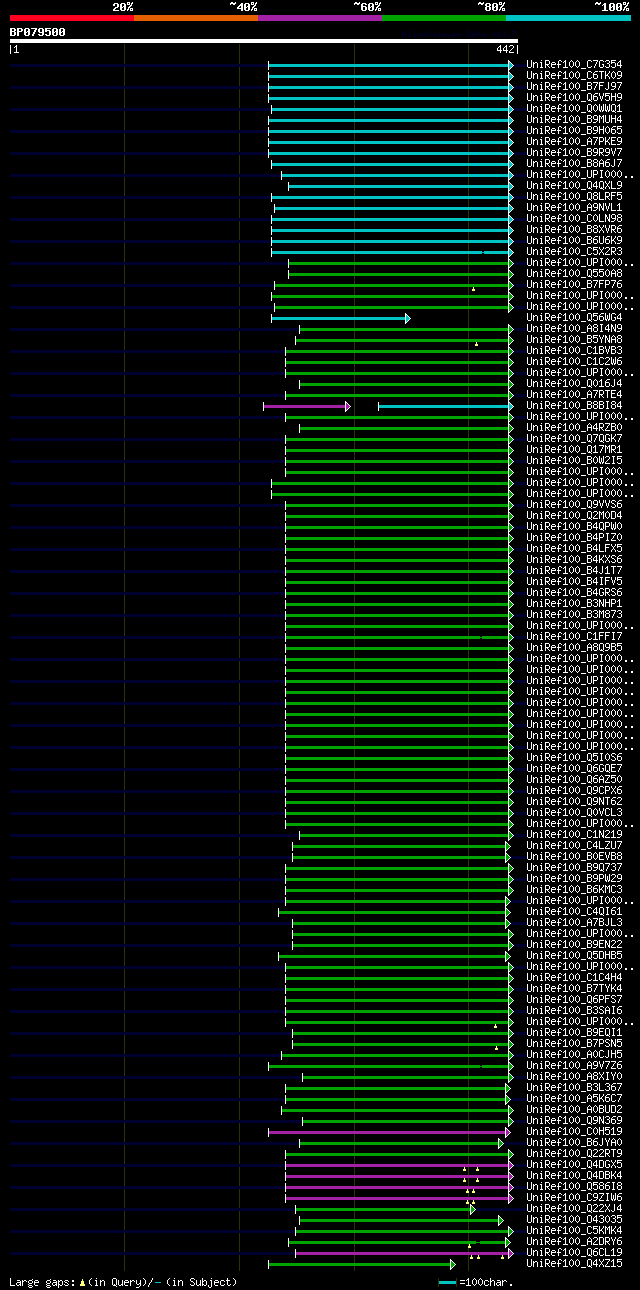Select the UniRef100_C1C2W6 label
Image resolution: width=640 pixels, height=1290 pixels.
click(574, 362)
